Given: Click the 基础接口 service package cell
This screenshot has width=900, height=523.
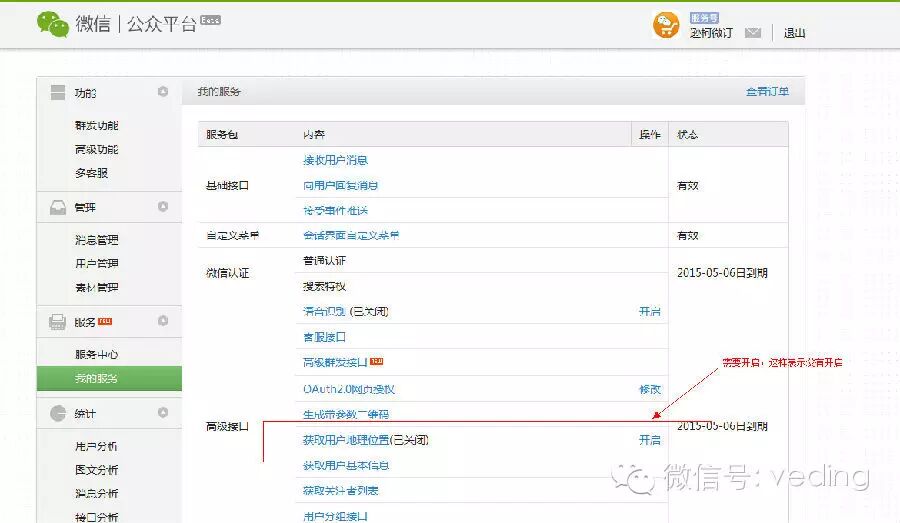Looking at the screenshot, I should (x=227, y=185).
